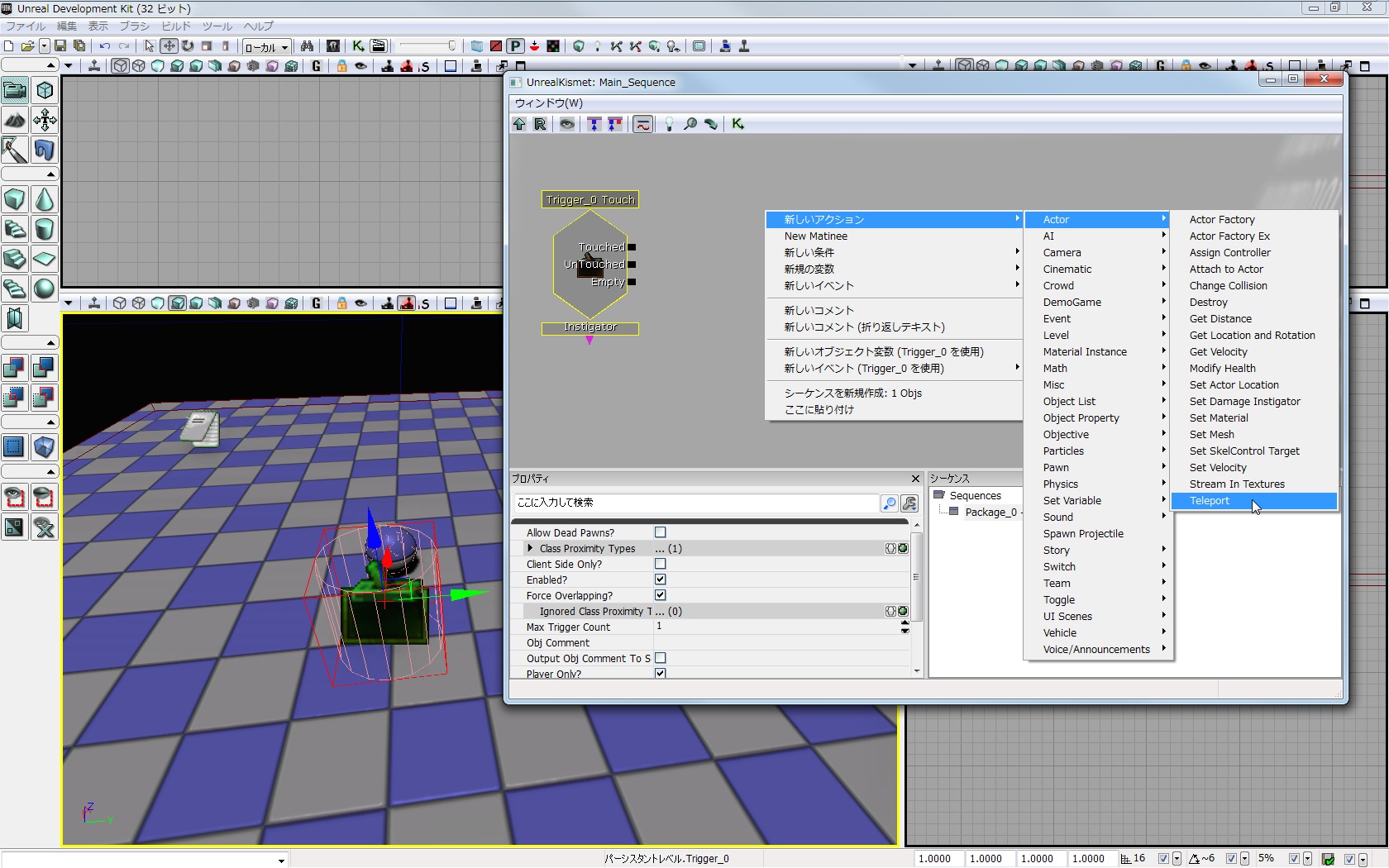The image size is (1389, 868).
Task: Expand the Class Proximity Types property
Action: tap(530, 548)
